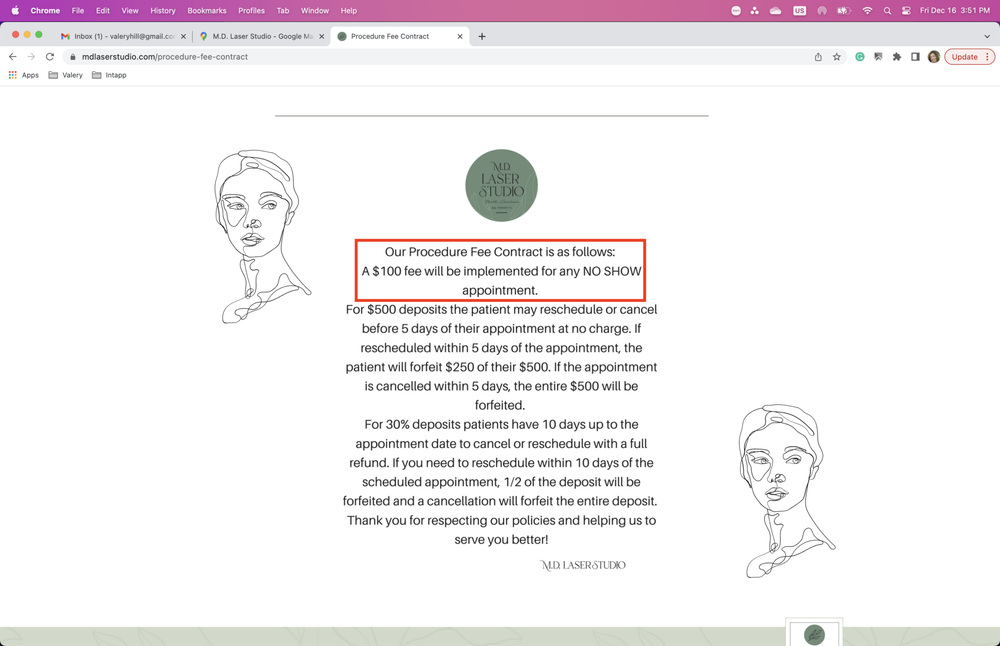Open macOS Control Center in menu bar
1000x646 pixels.
click(906, 11)
